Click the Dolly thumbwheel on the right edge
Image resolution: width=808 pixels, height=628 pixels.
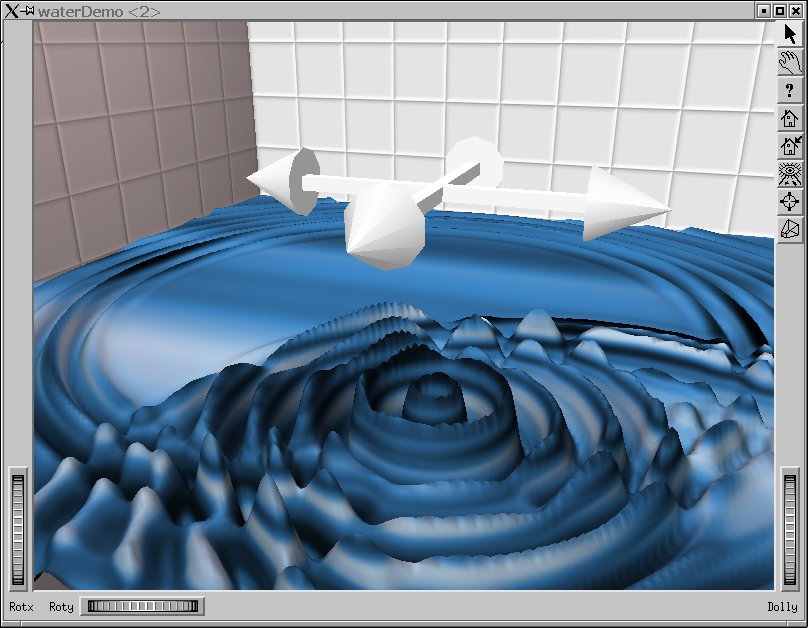point(789,530)
